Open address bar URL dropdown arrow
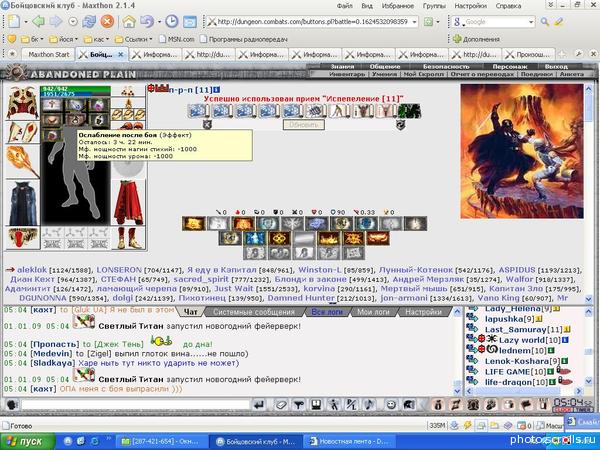600x450 pixels. pos(414,22)
